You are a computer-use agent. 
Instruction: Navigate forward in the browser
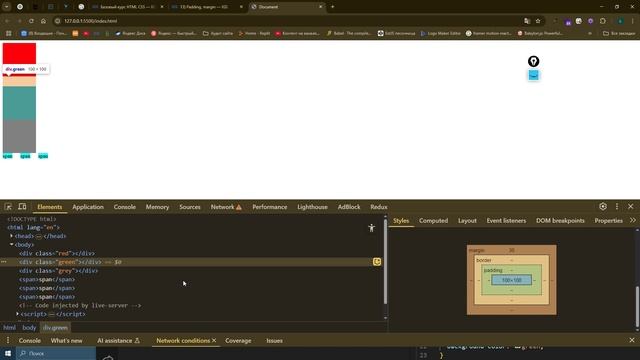[x=19, y=21]
